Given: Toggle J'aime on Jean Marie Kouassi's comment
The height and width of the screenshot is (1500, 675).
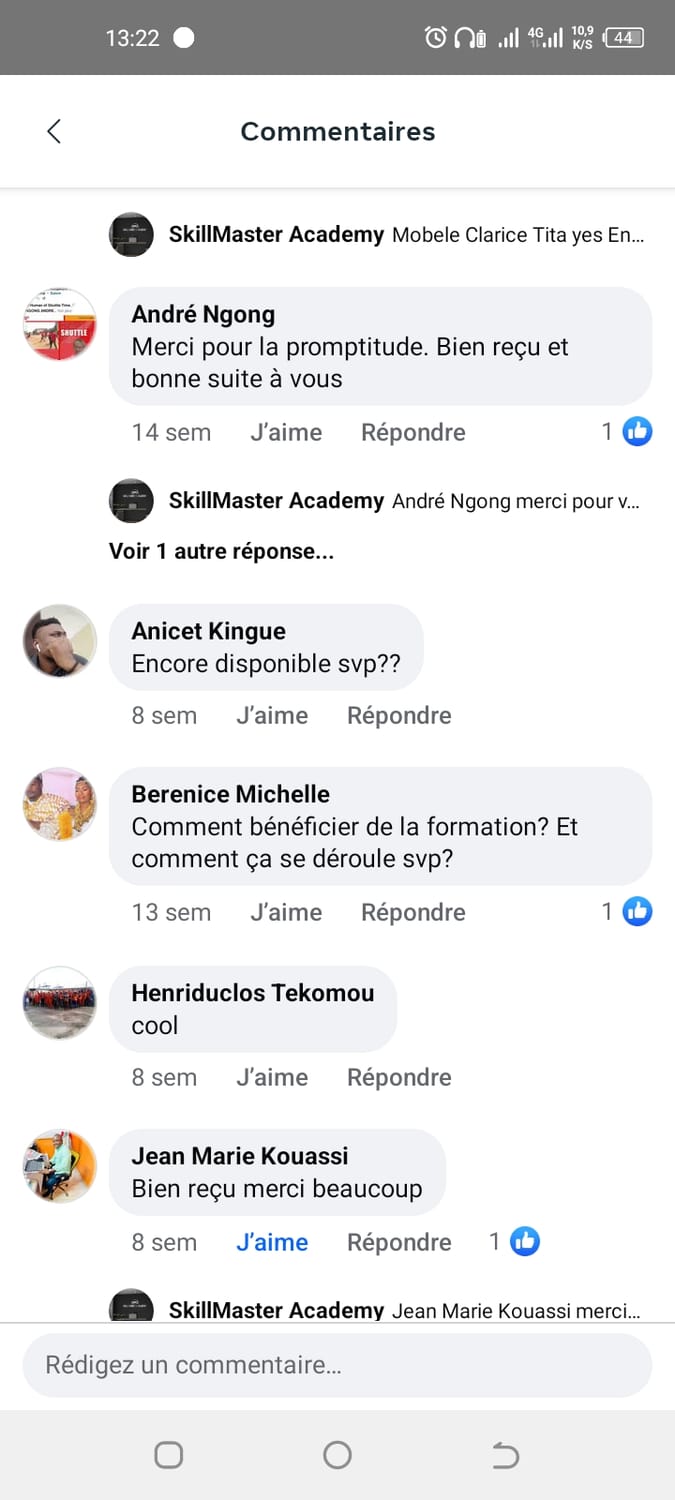Looking at the screenshot, I should pyautogui.click(x=272, y=1243).
